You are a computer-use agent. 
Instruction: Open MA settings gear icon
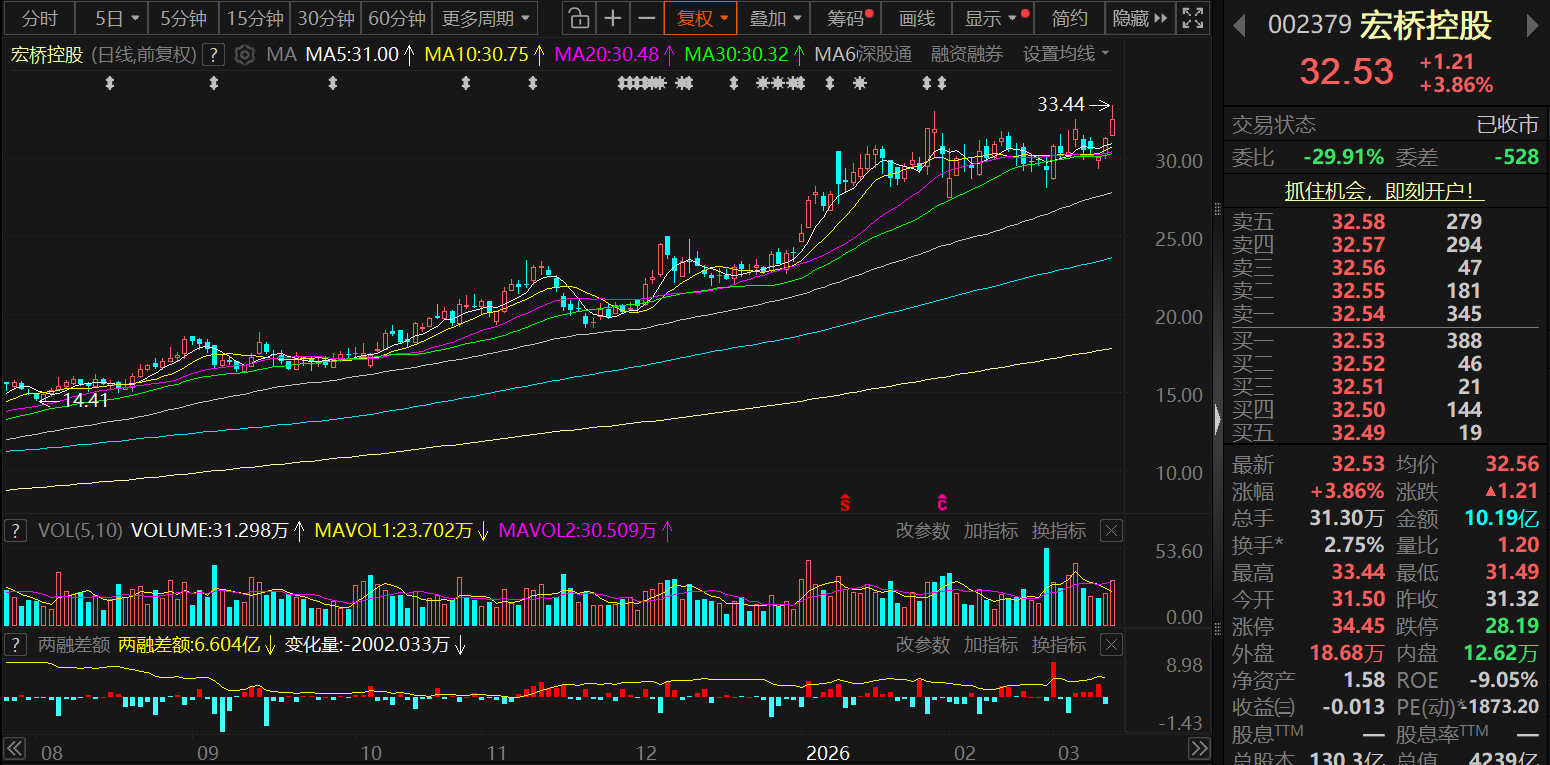tap(244, 55)
